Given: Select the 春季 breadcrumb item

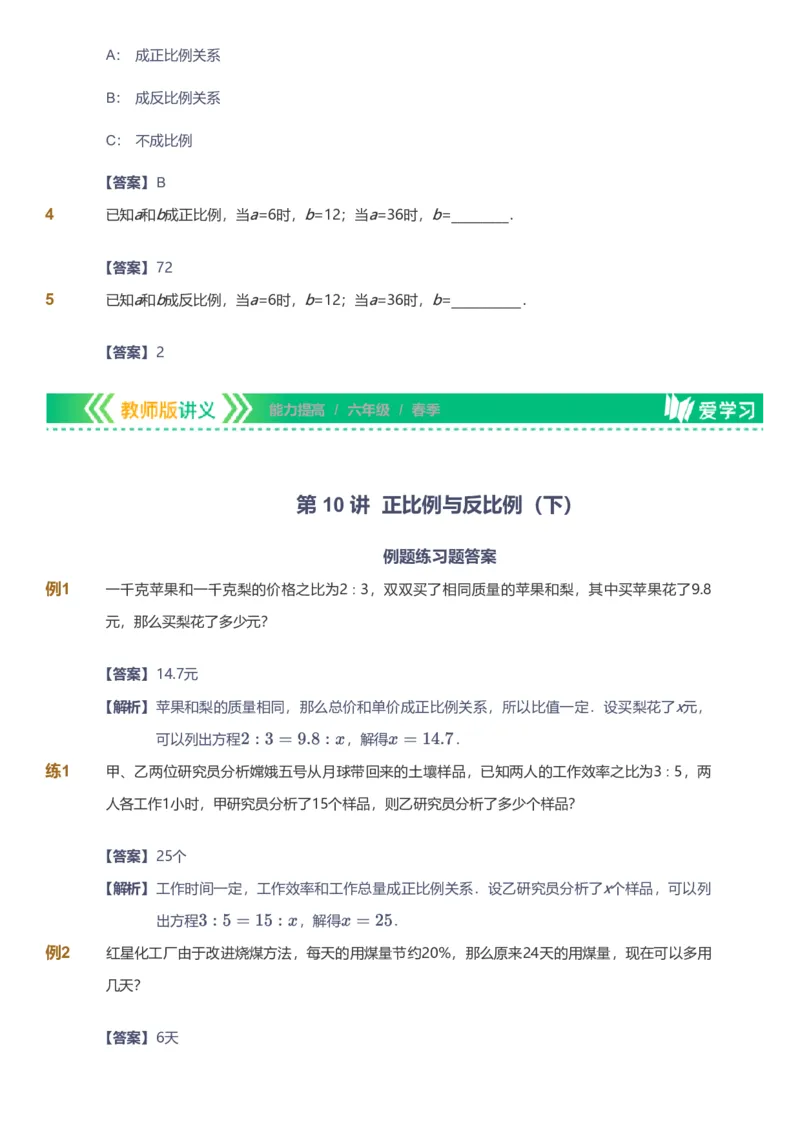Looking at the screenshot, I should (425, 408).
